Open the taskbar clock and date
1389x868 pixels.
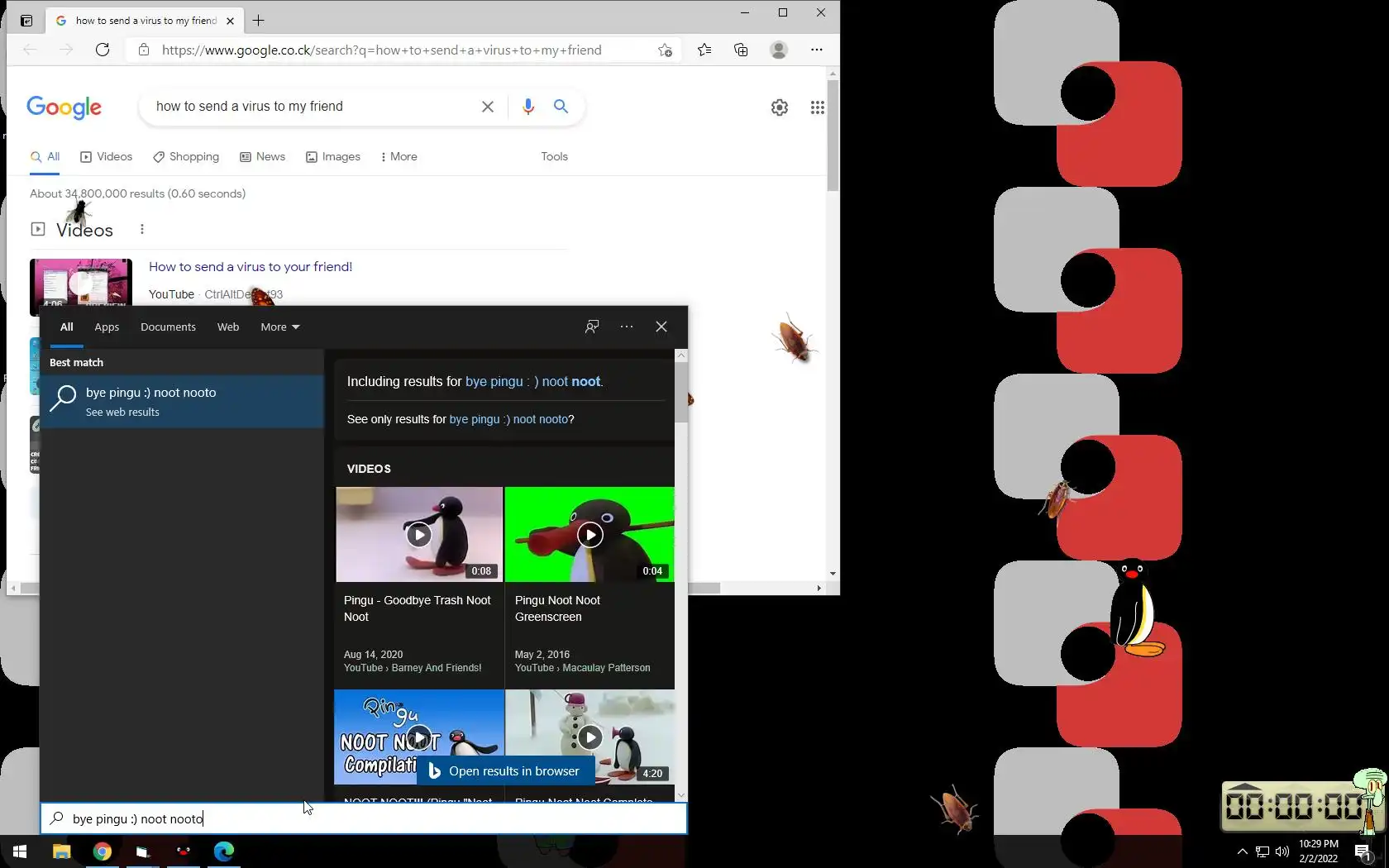point(1319,851)
